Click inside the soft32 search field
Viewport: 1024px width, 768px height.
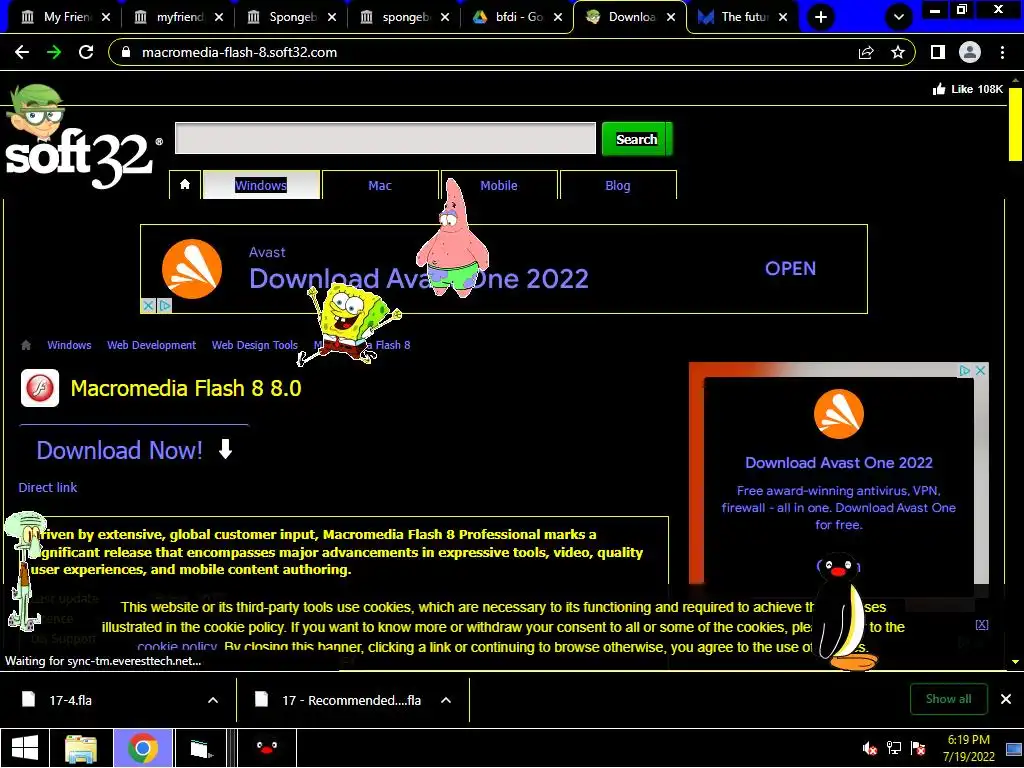(385, 138)
